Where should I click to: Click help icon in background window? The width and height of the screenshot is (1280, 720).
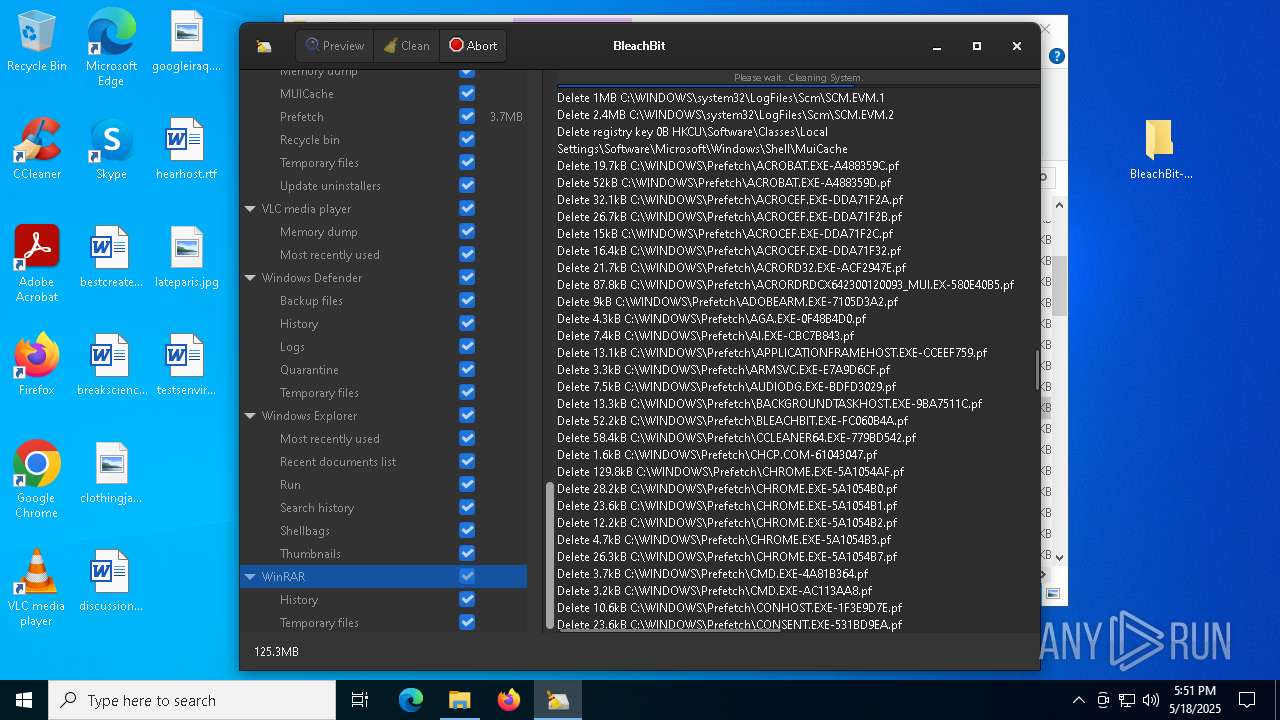click(1056, 56)
